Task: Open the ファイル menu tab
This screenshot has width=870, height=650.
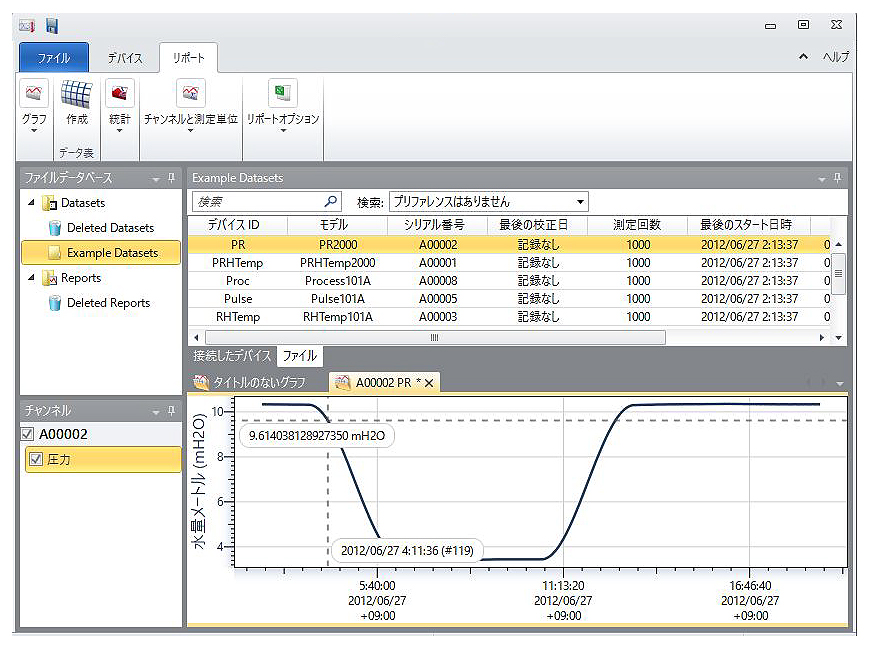Action: tap(54, 58)
